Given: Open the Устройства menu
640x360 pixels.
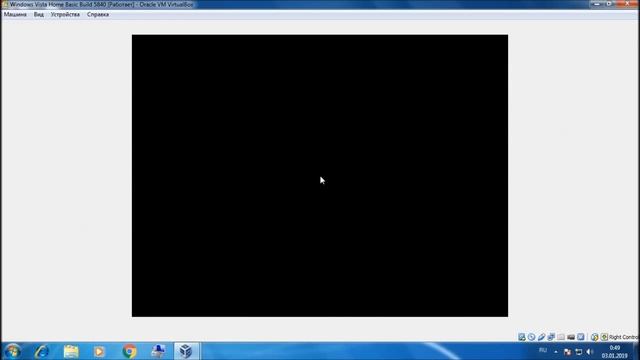Looking at the screenshot, I should [x=65, y=14].
